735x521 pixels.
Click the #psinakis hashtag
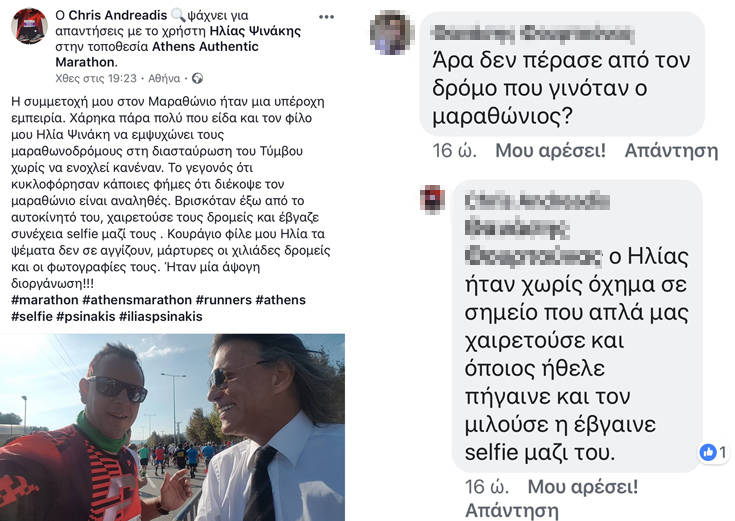tap(86, 317)
